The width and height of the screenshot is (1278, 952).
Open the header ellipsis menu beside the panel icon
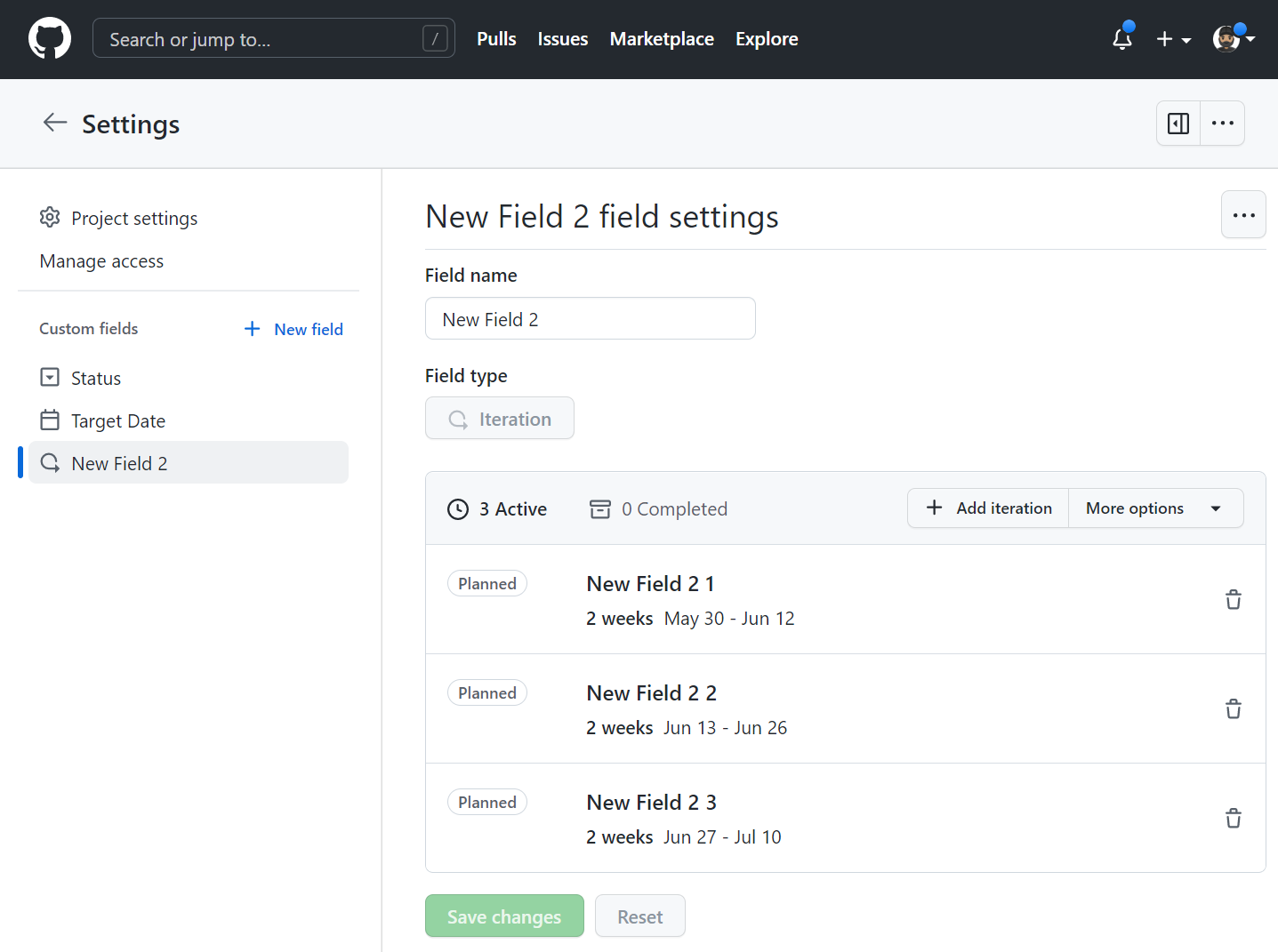click(1222, 123)
